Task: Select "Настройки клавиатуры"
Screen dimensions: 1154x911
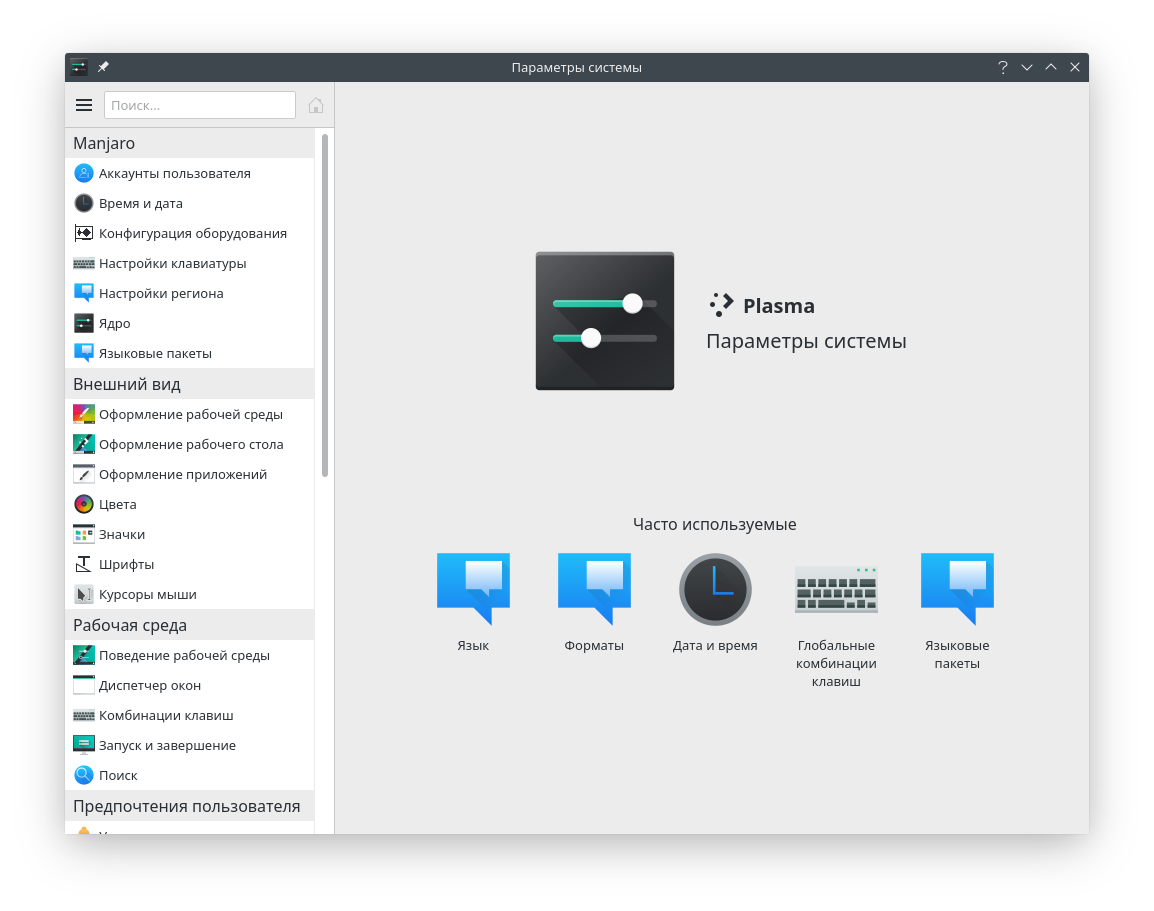Action: 170,263
